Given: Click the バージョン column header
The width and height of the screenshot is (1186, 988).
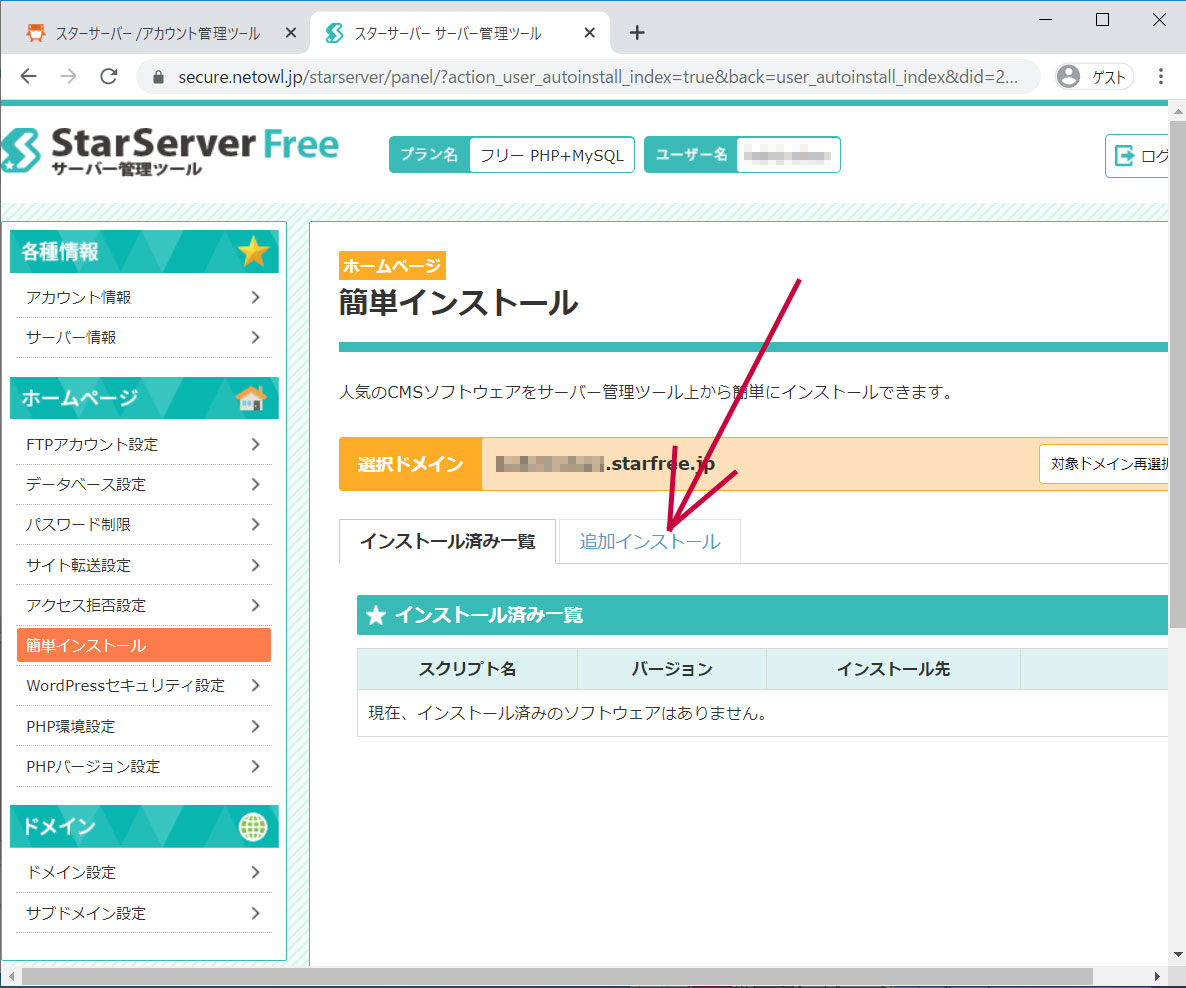Looking at the screenshot, I should (672, 669).
